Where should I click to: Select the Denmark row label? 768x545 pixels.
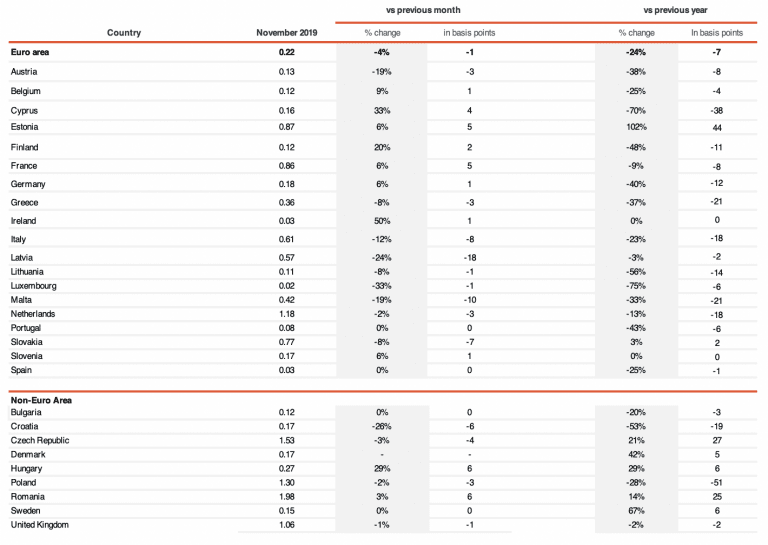(27, 454)
